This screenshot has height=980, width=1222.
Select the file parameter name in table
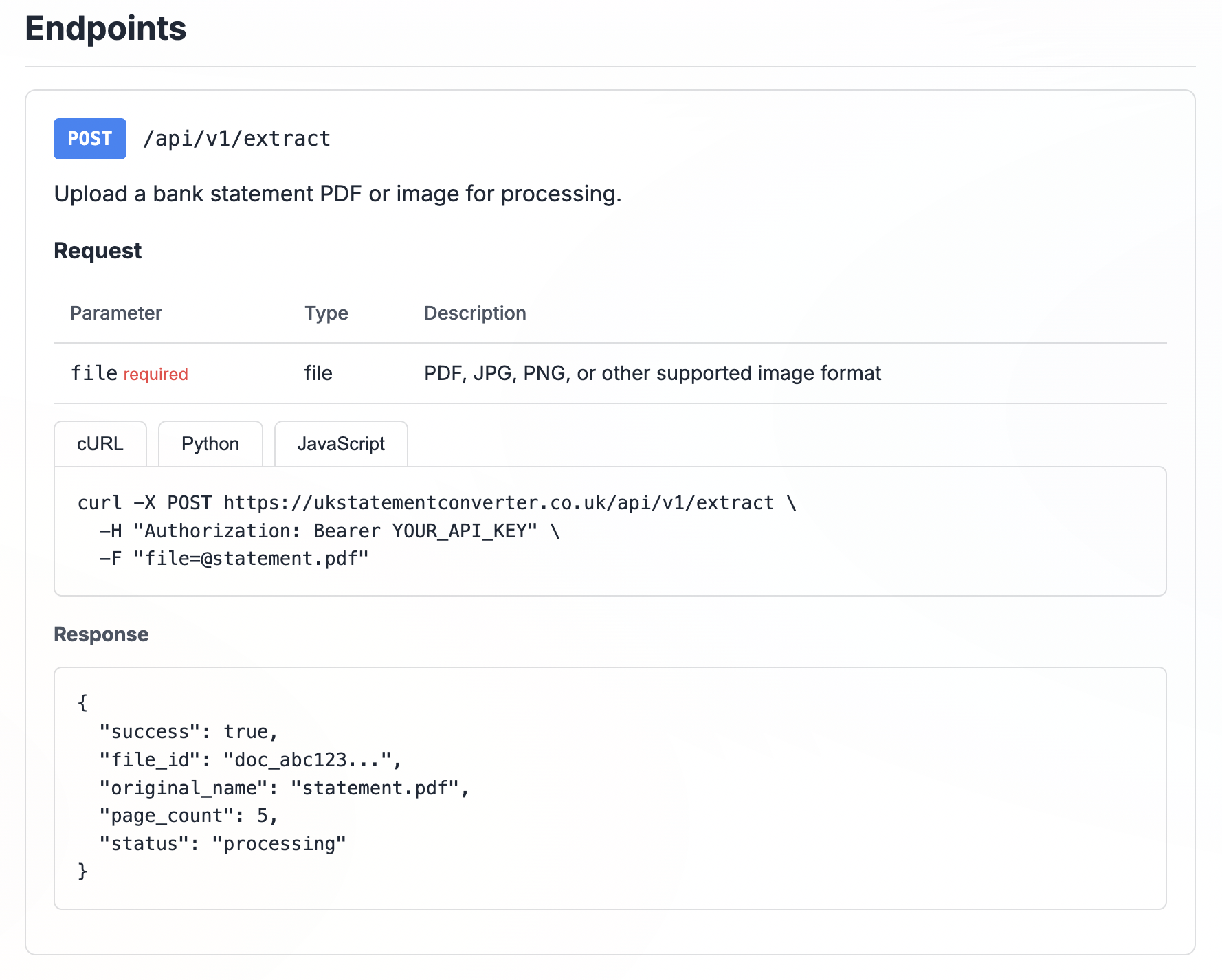(93, 373)
